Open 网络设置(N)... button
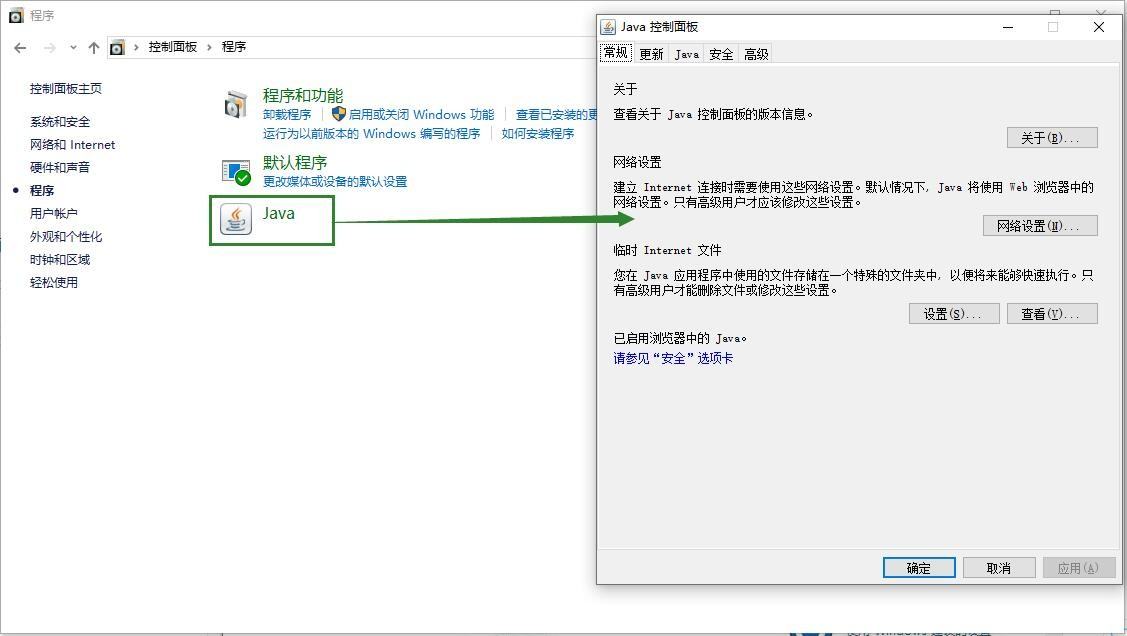Screen dimensions: 1127x636 [1040, 226]
